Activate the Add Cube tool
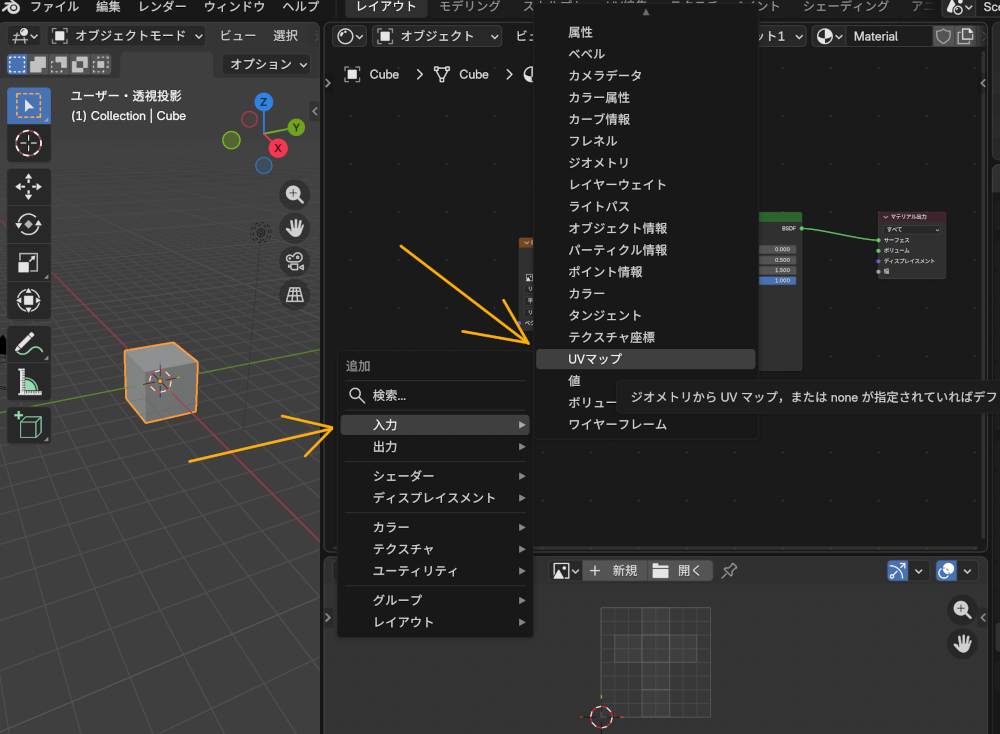Image resolution: width=1000 pixels, height=734 pixels. tap(28, 425)
